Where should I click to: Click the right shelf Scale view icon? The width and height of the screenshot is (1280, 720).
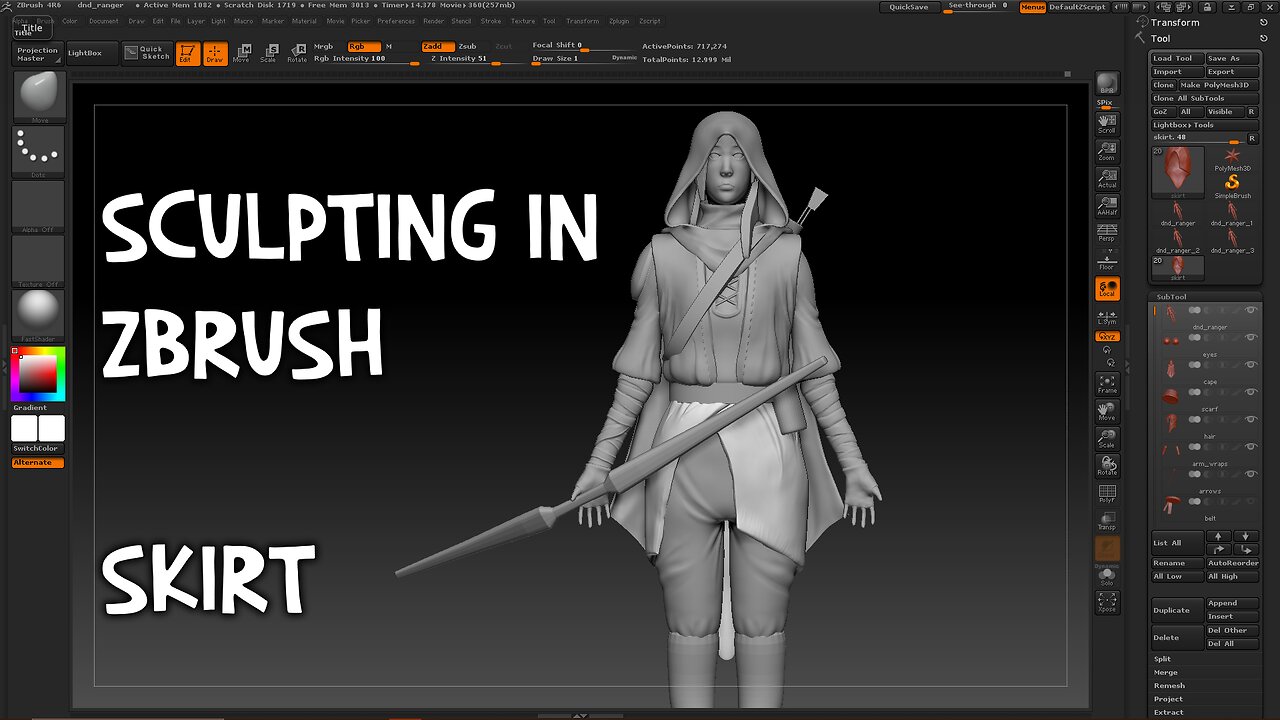click(1107, 438)
